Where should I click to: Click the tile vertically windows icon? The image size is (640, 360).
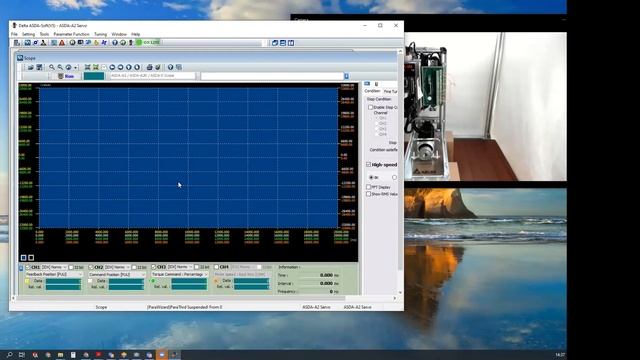pyautogui.click(x=291, y=43)
